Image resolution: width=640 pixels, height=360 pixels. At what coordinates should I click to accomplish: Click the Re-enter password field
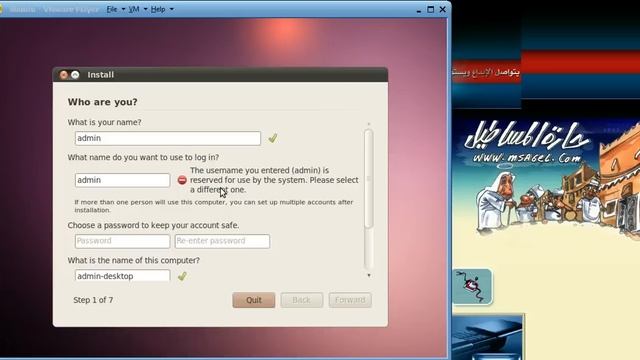(222, 241)
